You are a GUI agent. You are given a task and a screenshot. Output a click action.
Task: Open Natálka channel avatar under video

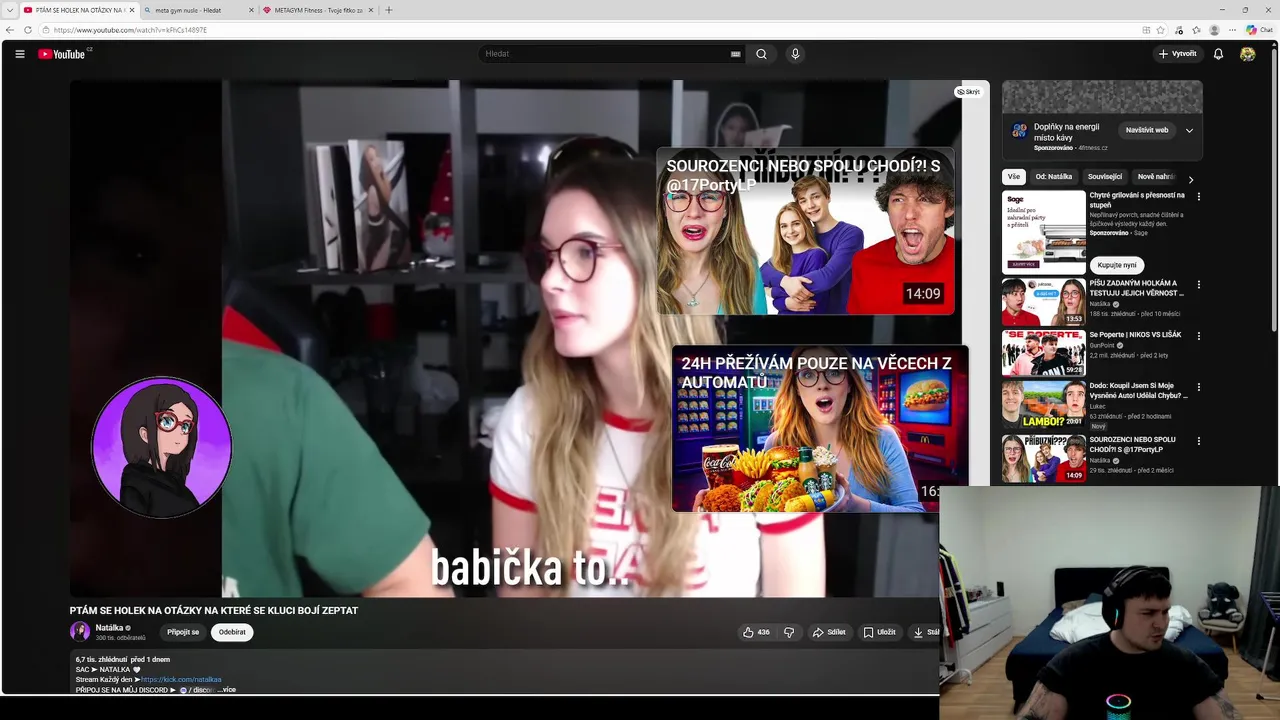[x=80, y=632]
